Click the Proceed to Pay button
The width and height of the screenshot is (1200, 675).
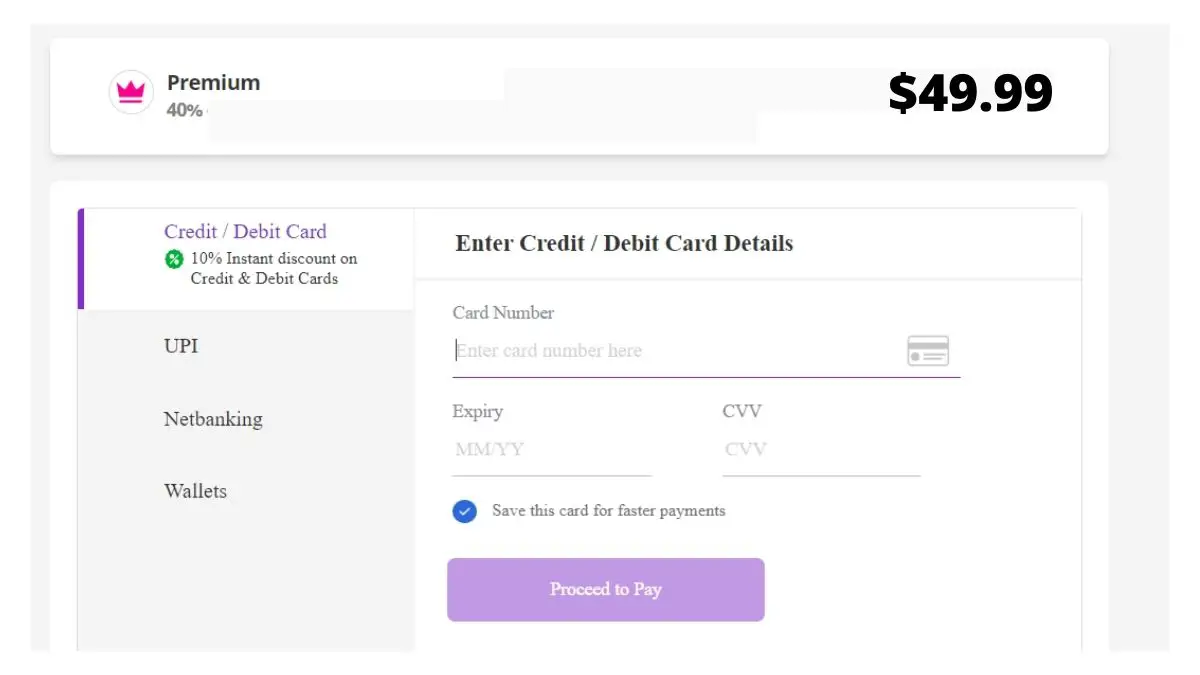(606, 590)
